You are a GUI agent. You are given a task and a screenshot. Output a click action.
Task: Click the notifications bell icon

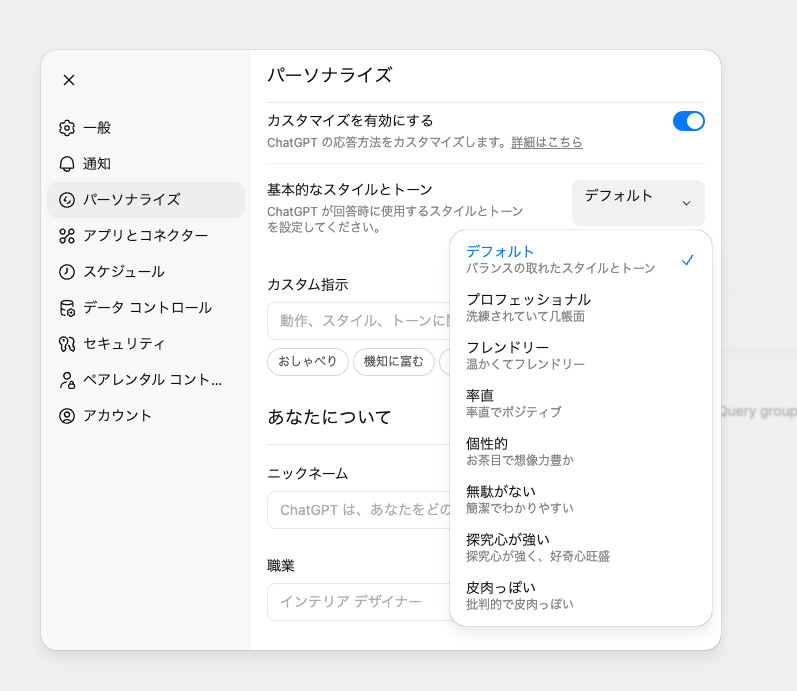(67, 164)
